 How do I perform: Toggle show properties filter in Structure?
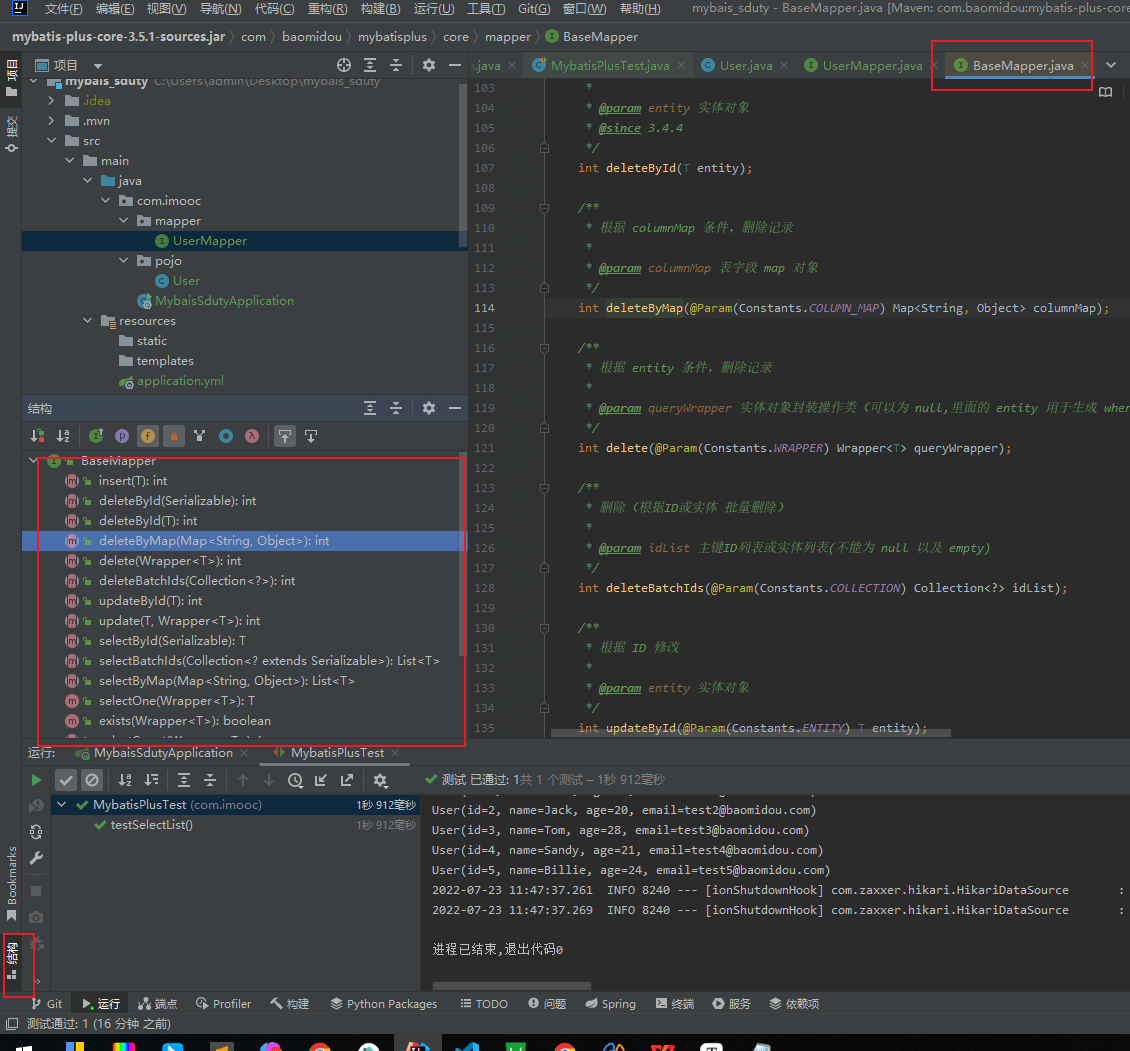(122, 435)
